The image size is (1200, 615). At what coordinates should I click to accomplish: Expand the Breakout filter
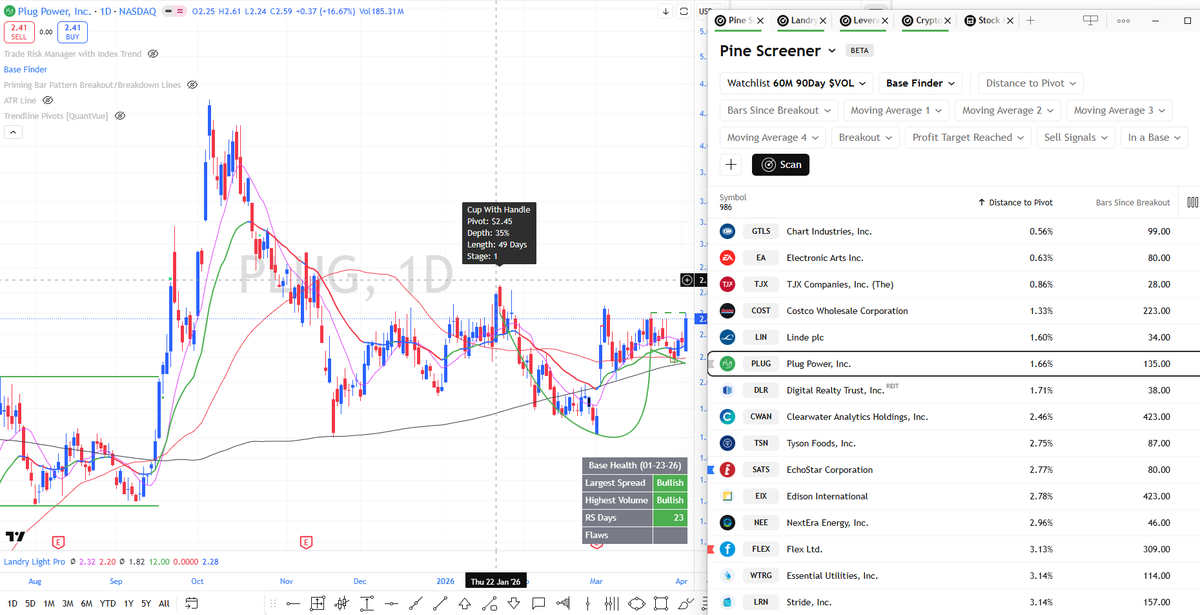coord(865,138)
